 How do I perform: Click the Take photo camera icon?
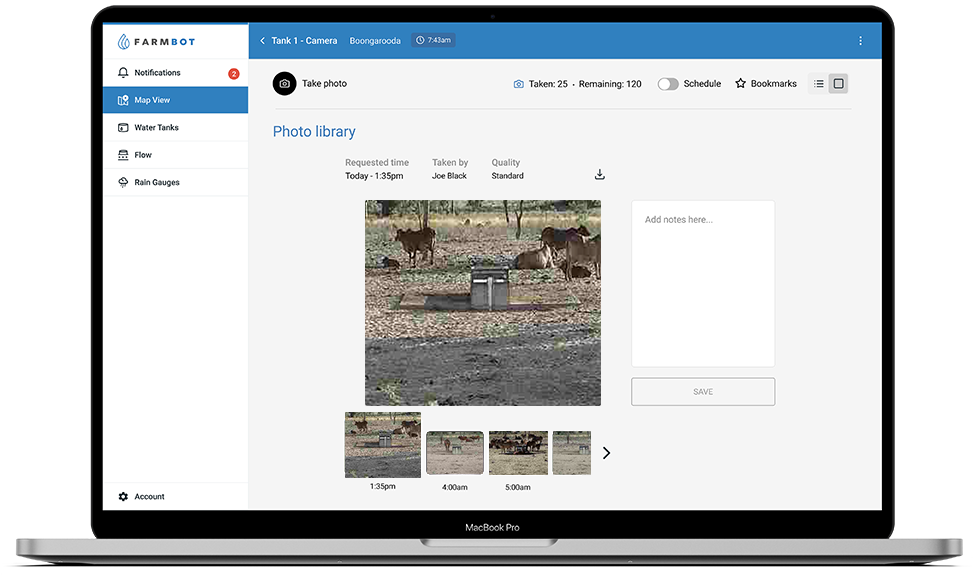point(285,84)
